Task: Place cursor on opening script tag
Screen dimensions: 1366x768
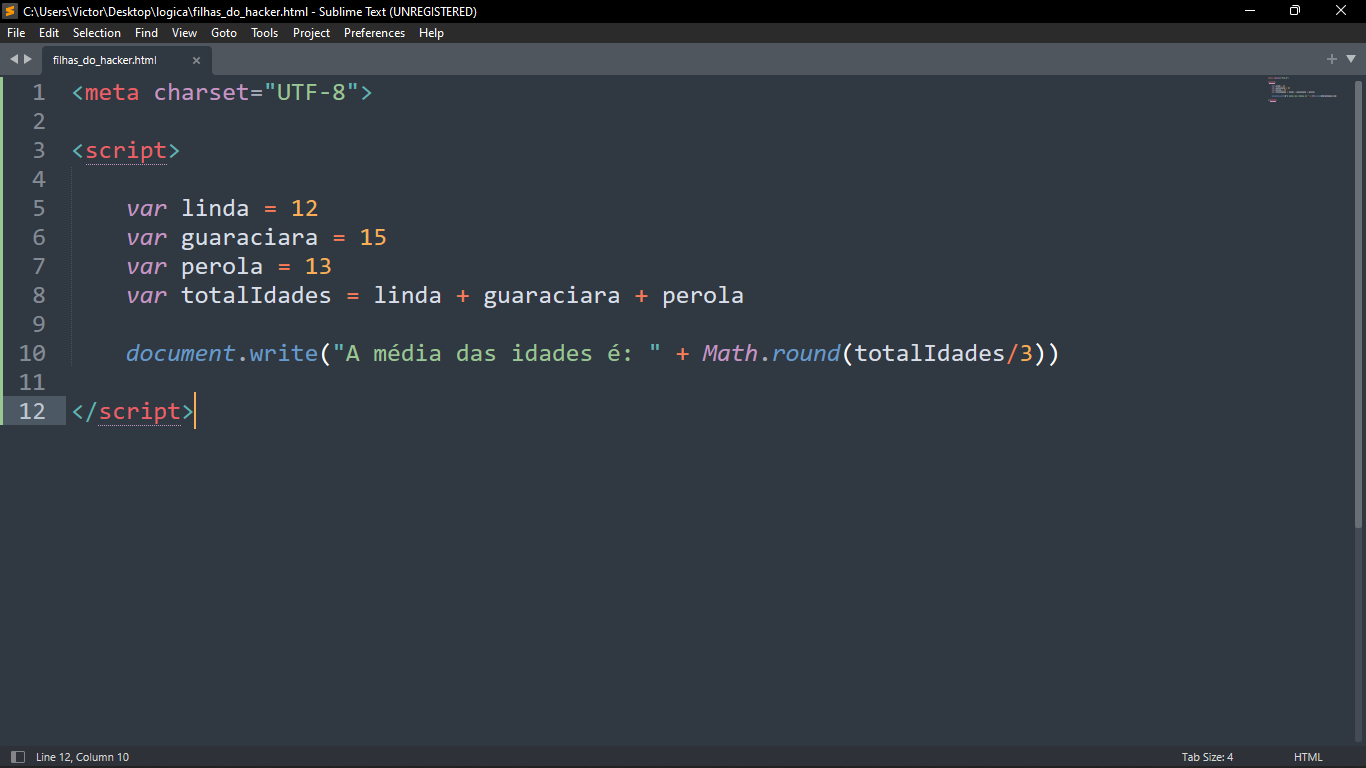Action: [x=126, y=150]
